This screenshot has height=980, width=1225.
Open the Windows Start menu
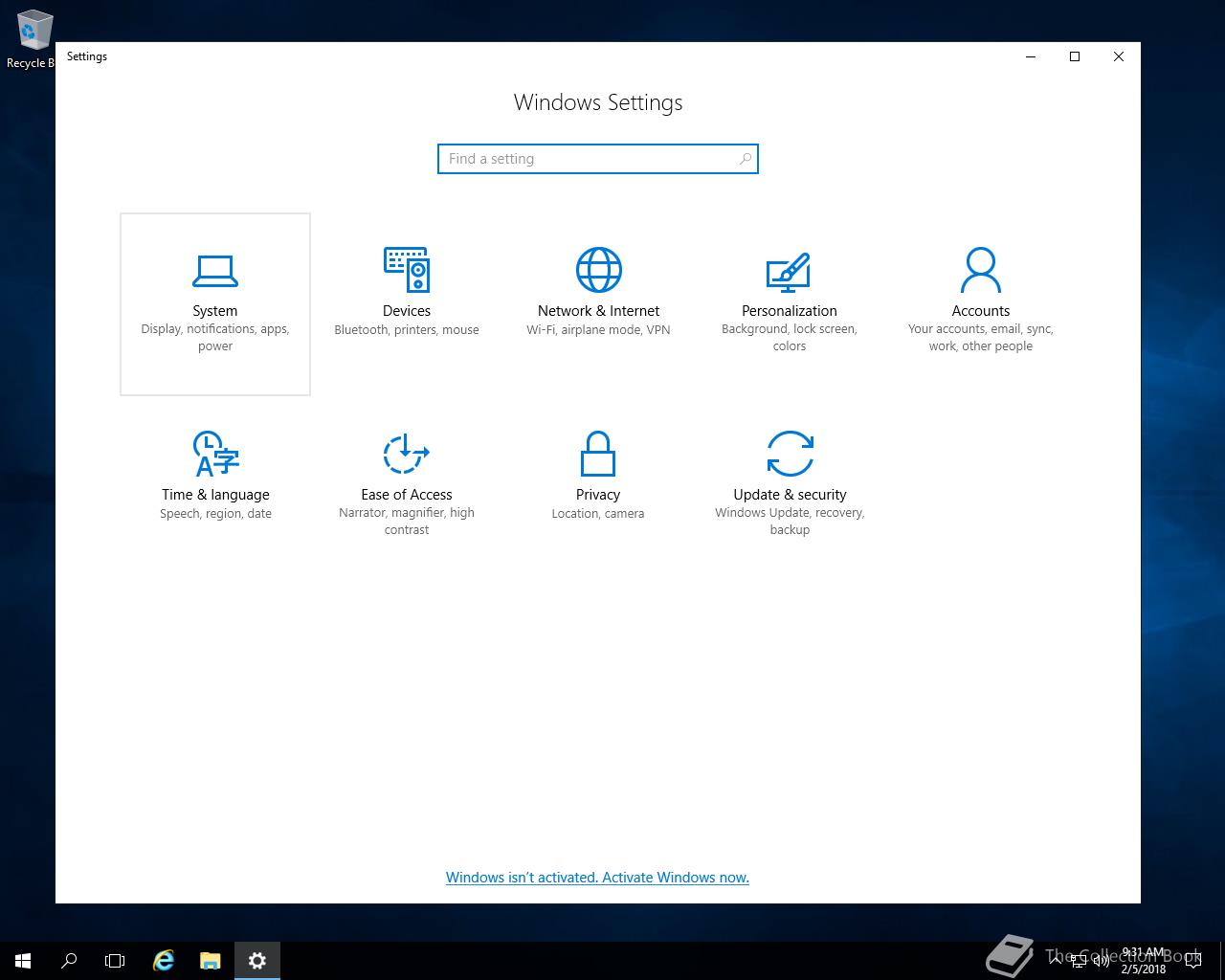click(23, 961)
